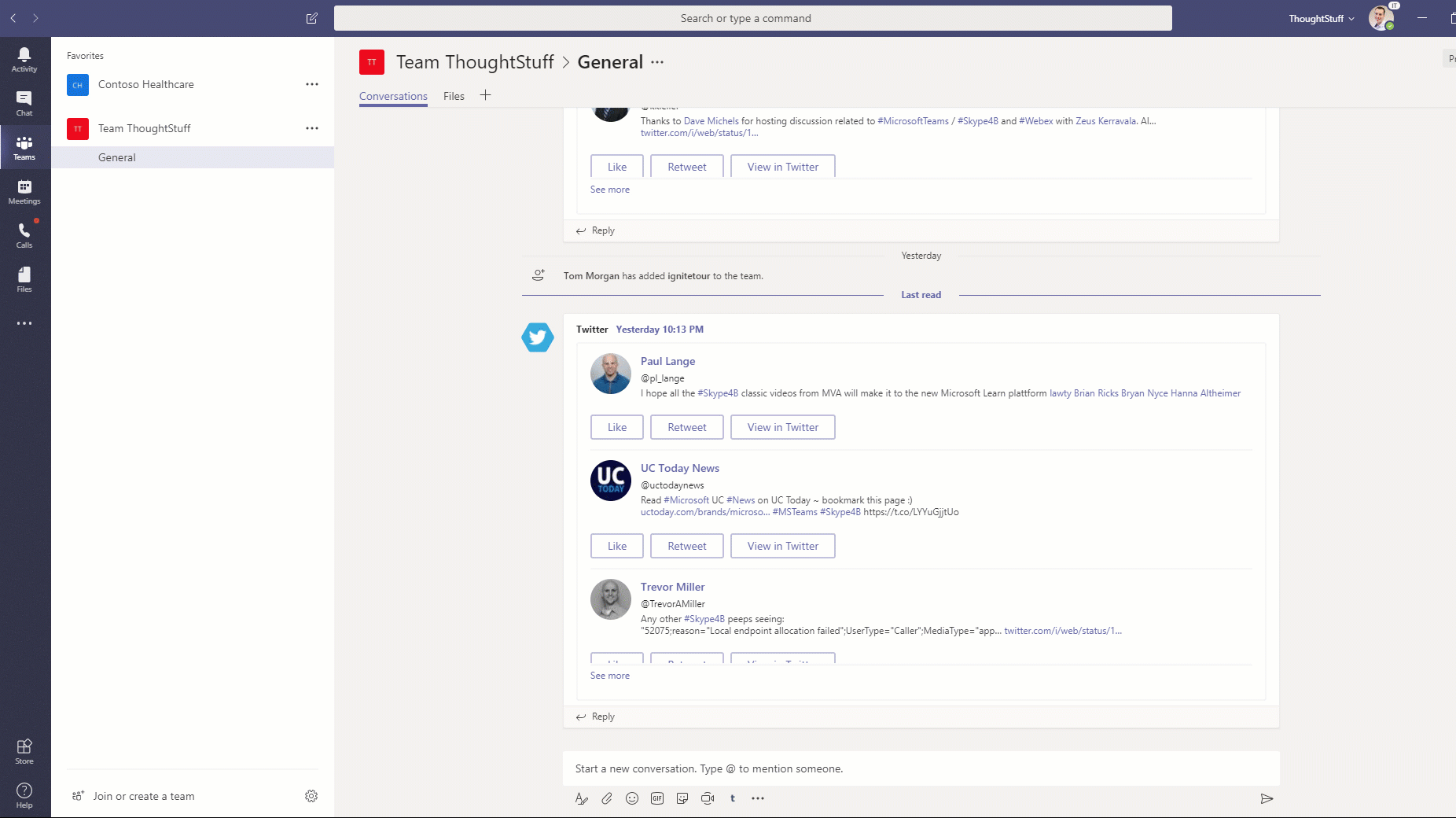Expand See more in Yesterday's Twitter post
The image size is (1456, 818).
(610, 676)
